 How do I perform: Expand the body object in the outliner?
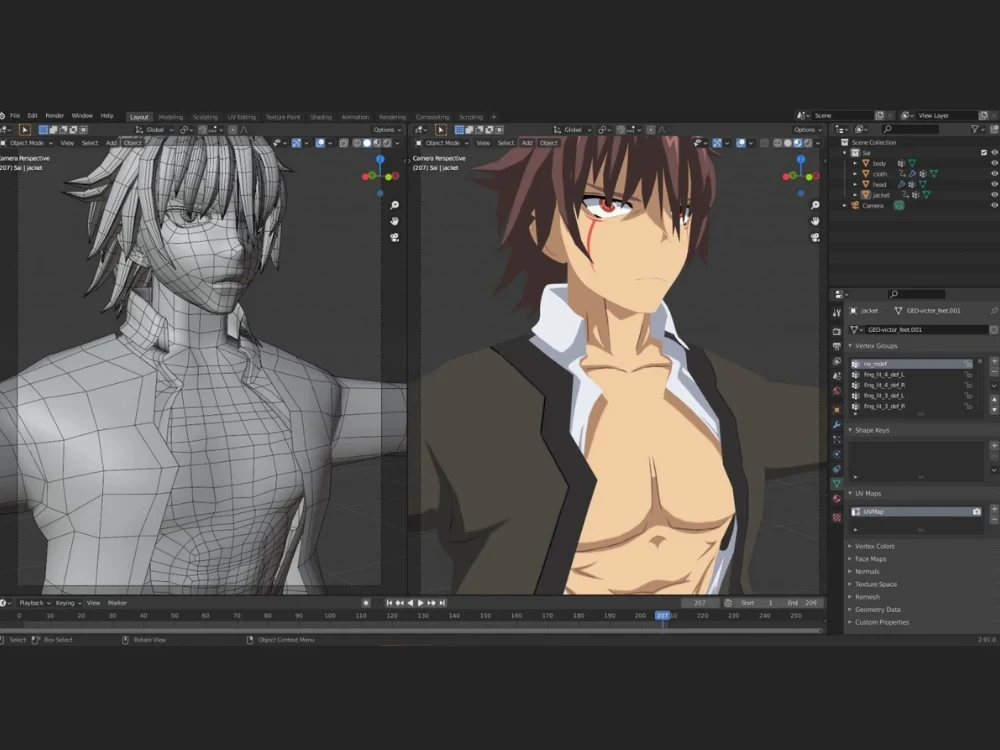[x=855, y=163]
